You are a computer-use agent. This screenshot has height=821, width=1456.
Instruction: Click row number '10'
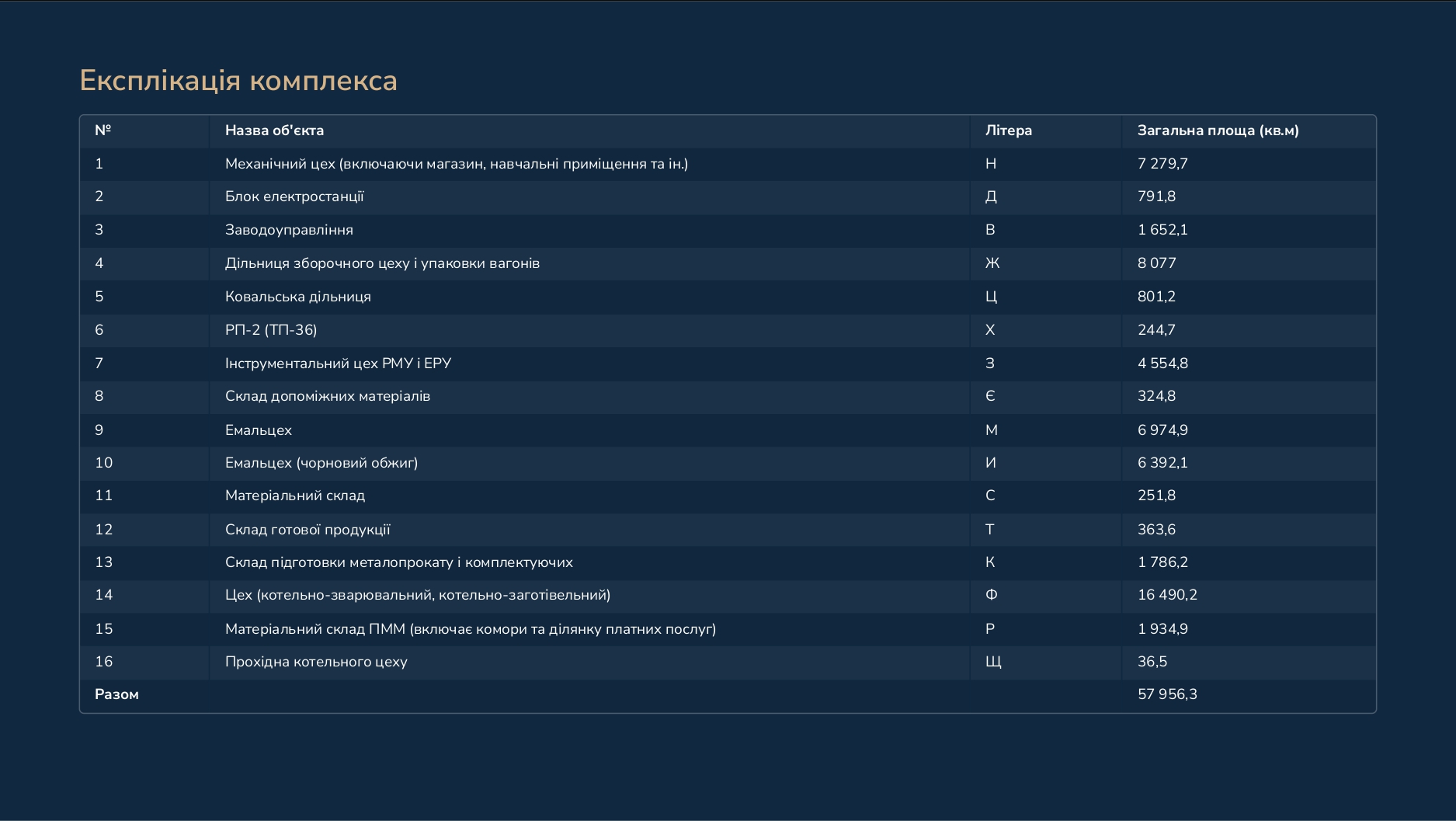click(103, 463)
